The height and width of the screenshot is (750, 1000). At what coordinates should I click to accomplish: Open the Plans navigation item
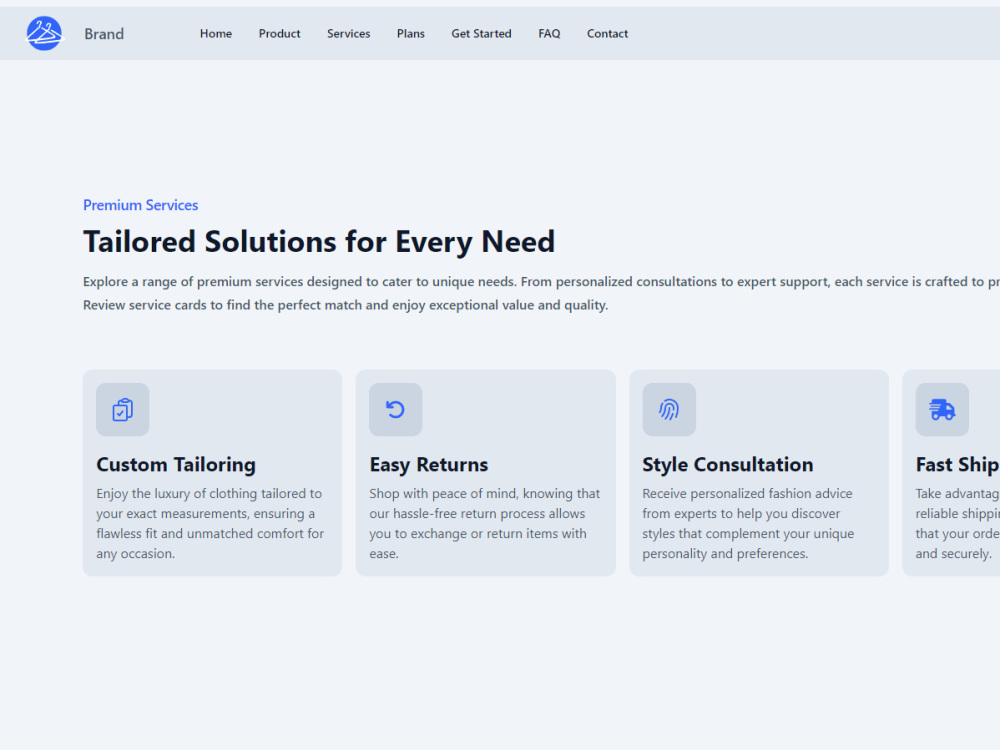pos(411,33)
